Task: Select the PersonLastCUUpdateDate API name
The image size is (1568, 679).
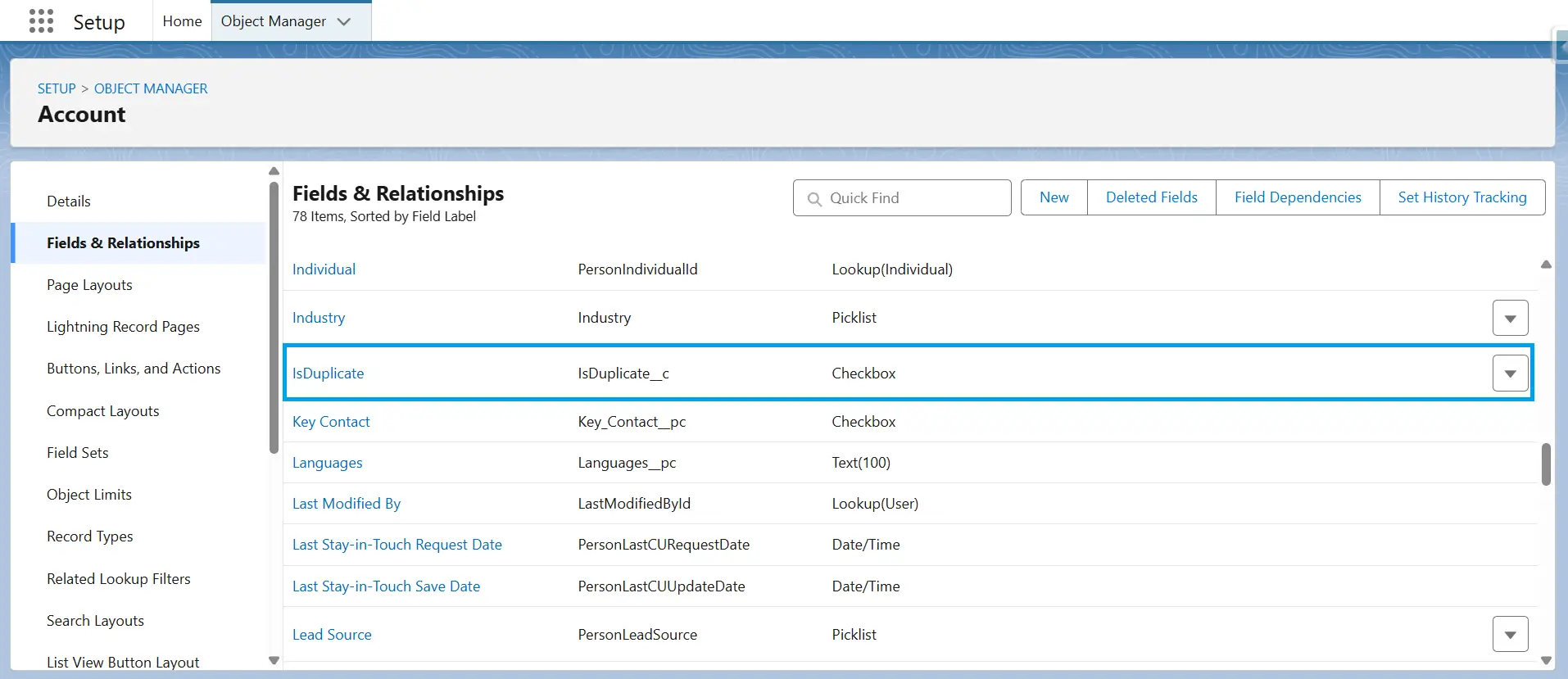Action: (x=661, y=586)
